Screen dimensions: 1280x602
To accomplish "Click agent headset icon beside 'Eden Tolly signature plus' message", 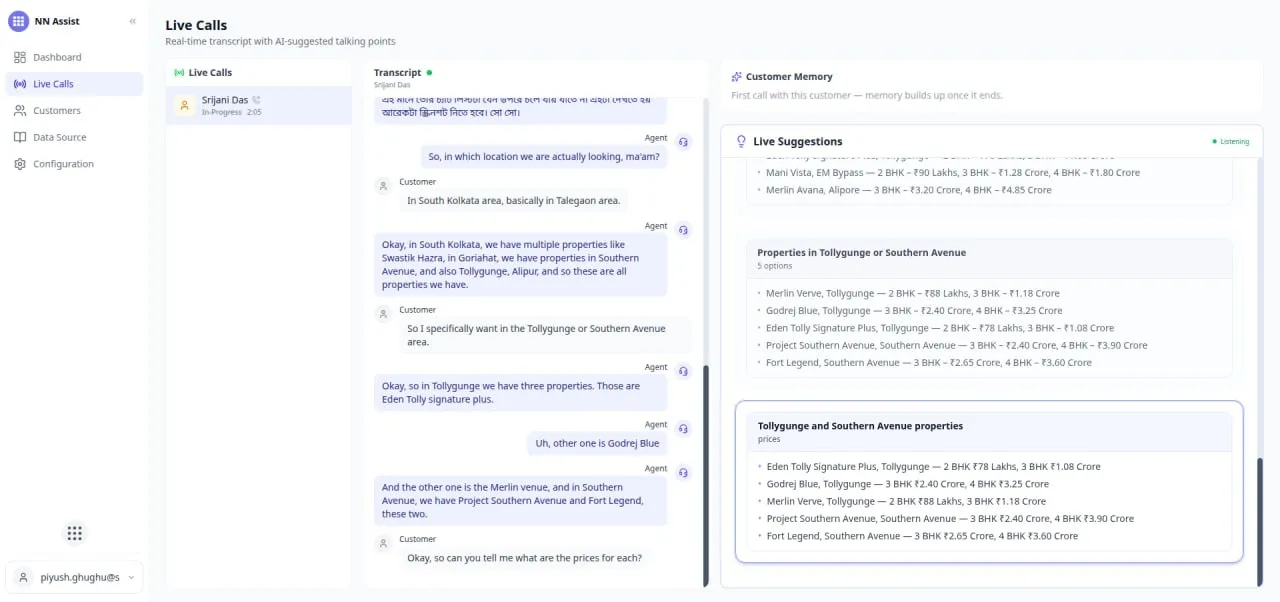I will tap(683, 372).
